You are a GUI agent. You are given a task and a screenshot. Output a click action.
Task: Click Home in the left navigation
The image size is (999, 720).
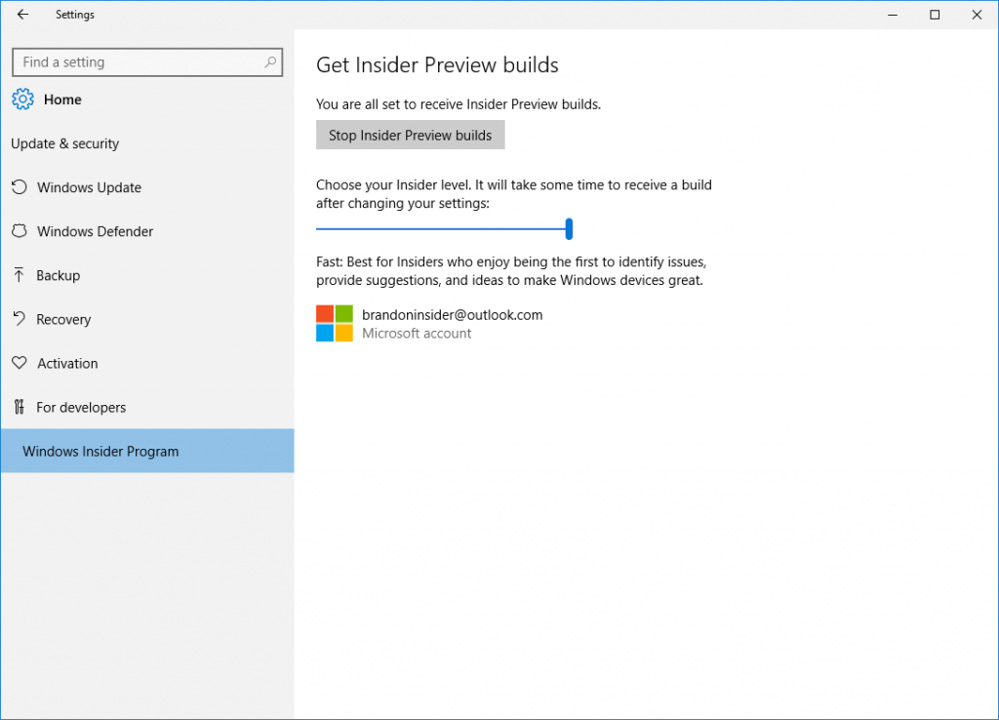coord(62,99)
